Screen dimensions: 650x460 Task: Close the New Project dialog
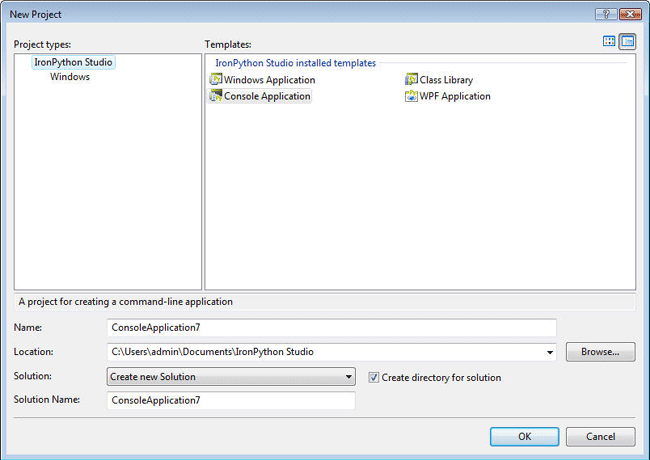click(x=630, y=14)
